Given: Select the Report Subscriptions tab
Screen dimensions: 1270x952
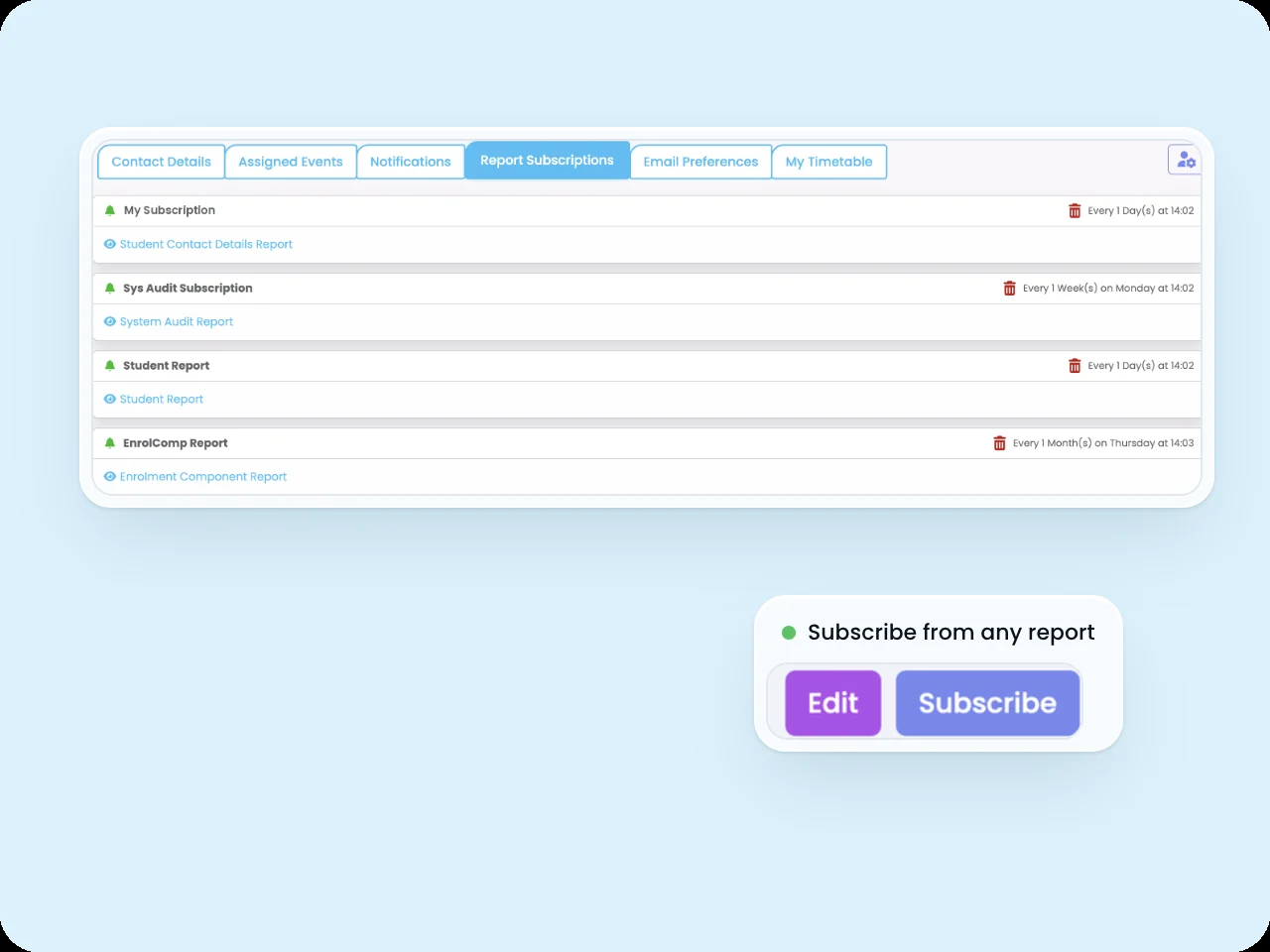Looking at the screenshot, I should (x=547, y=161).
